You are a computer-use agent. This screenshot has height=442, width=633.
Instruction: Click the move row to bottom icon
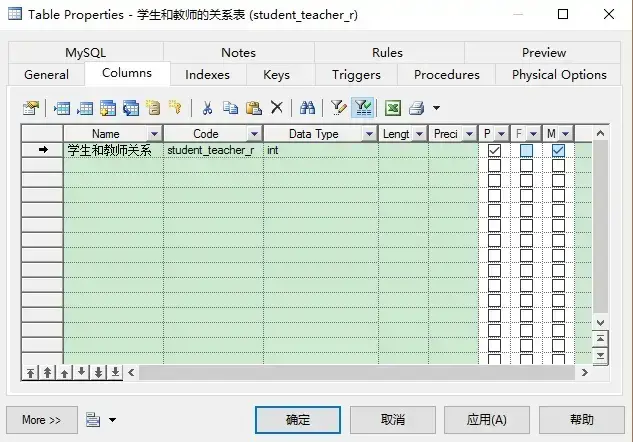click(115, 373)
